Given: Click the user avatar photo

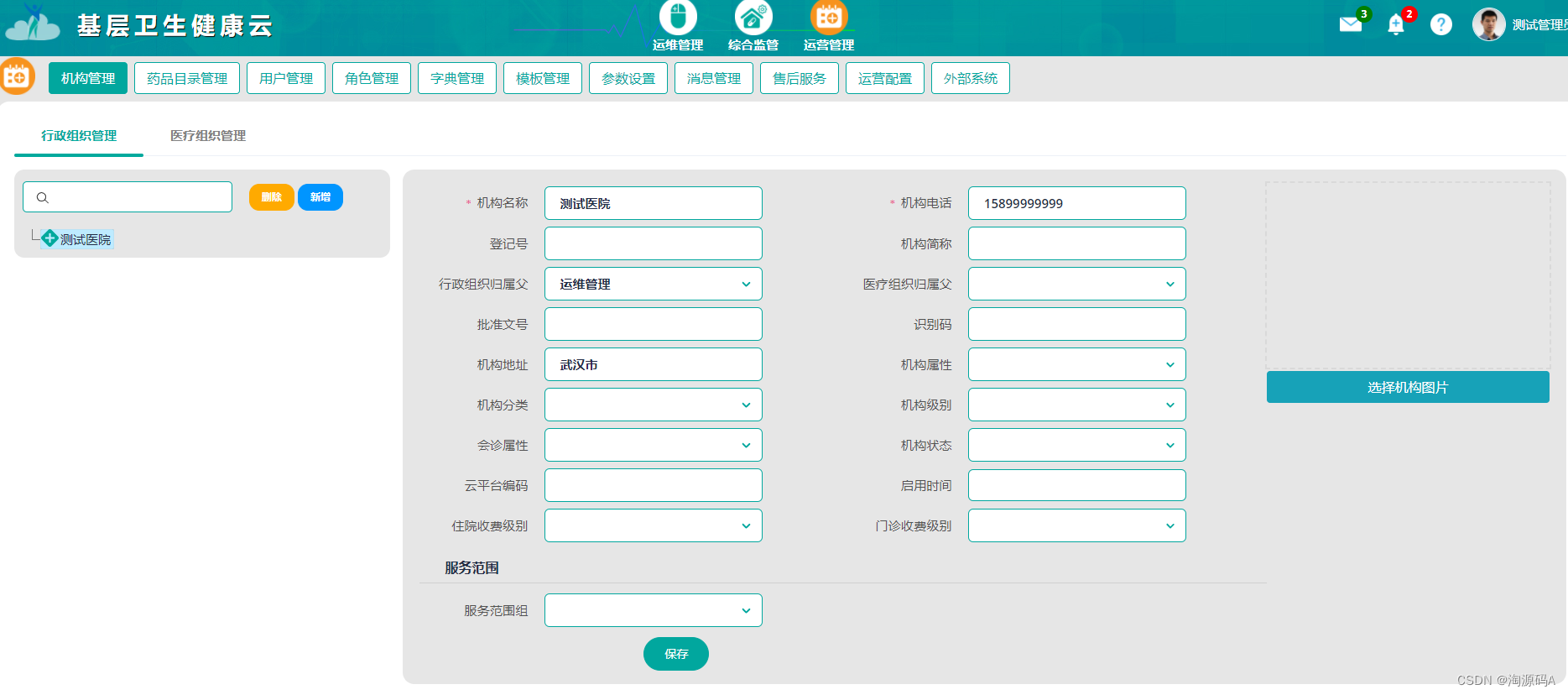Looking at the screenshot, I should coord(1489,24).
